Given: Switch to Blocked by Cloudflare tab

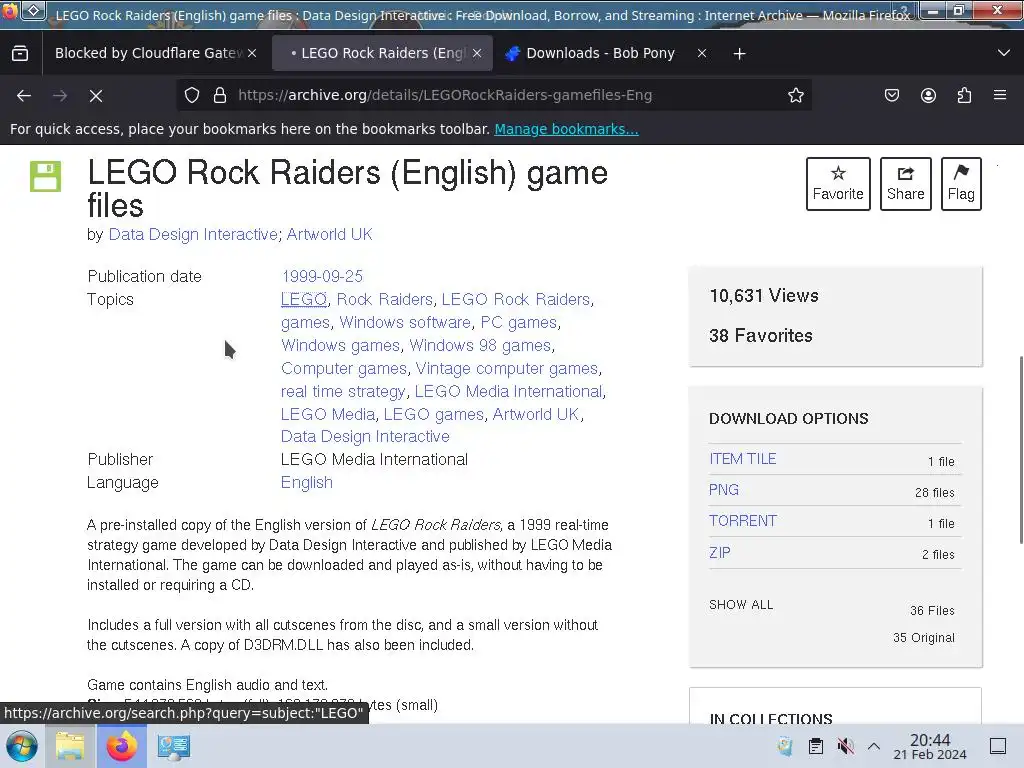Looking at the screenshot, I should (149, 54).
